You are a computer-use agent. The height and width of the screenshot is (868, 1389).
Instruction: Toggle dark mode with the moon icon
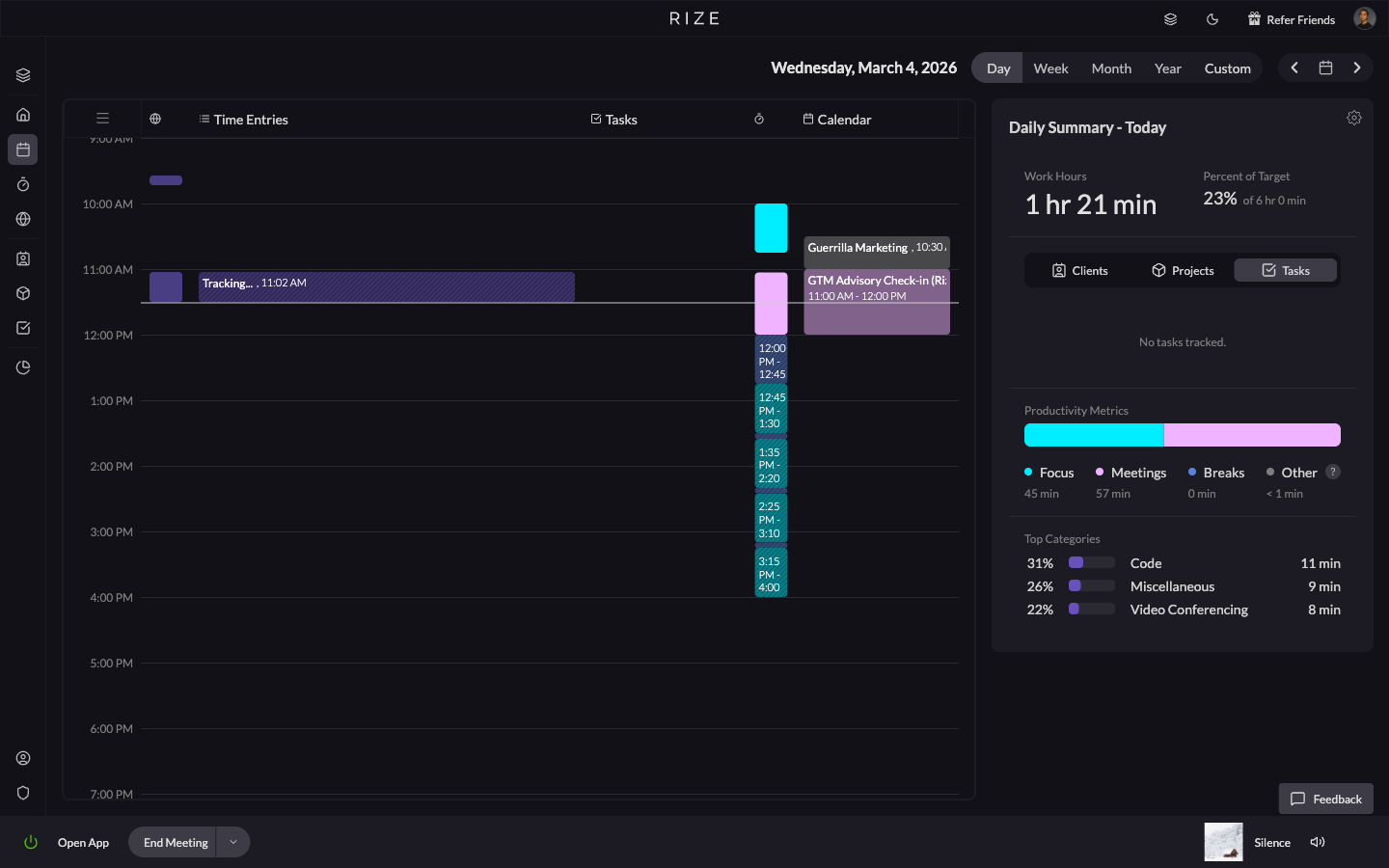1212,18
